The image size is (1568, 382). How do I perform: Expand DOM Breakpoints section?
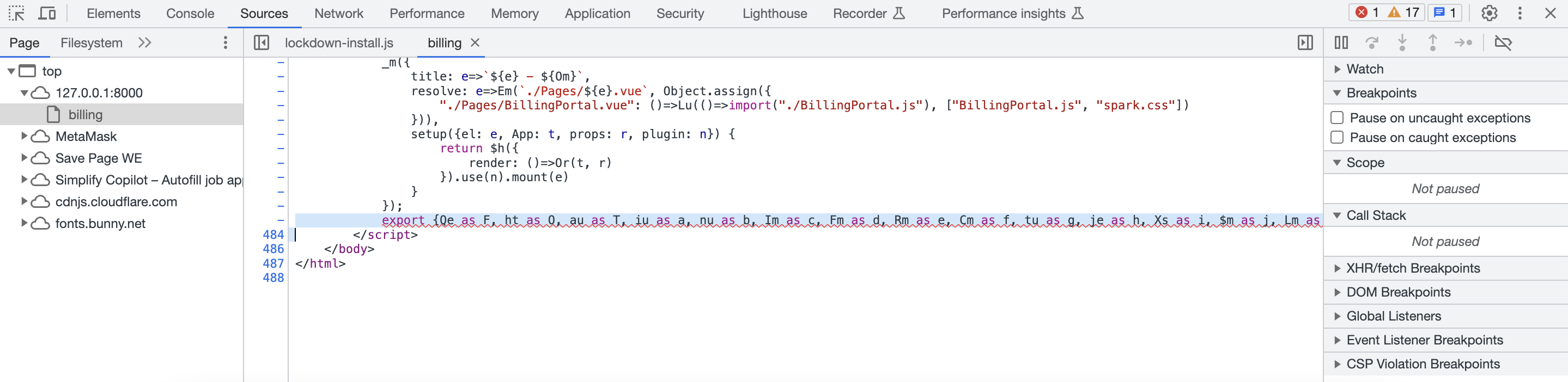click(1338, 293)
